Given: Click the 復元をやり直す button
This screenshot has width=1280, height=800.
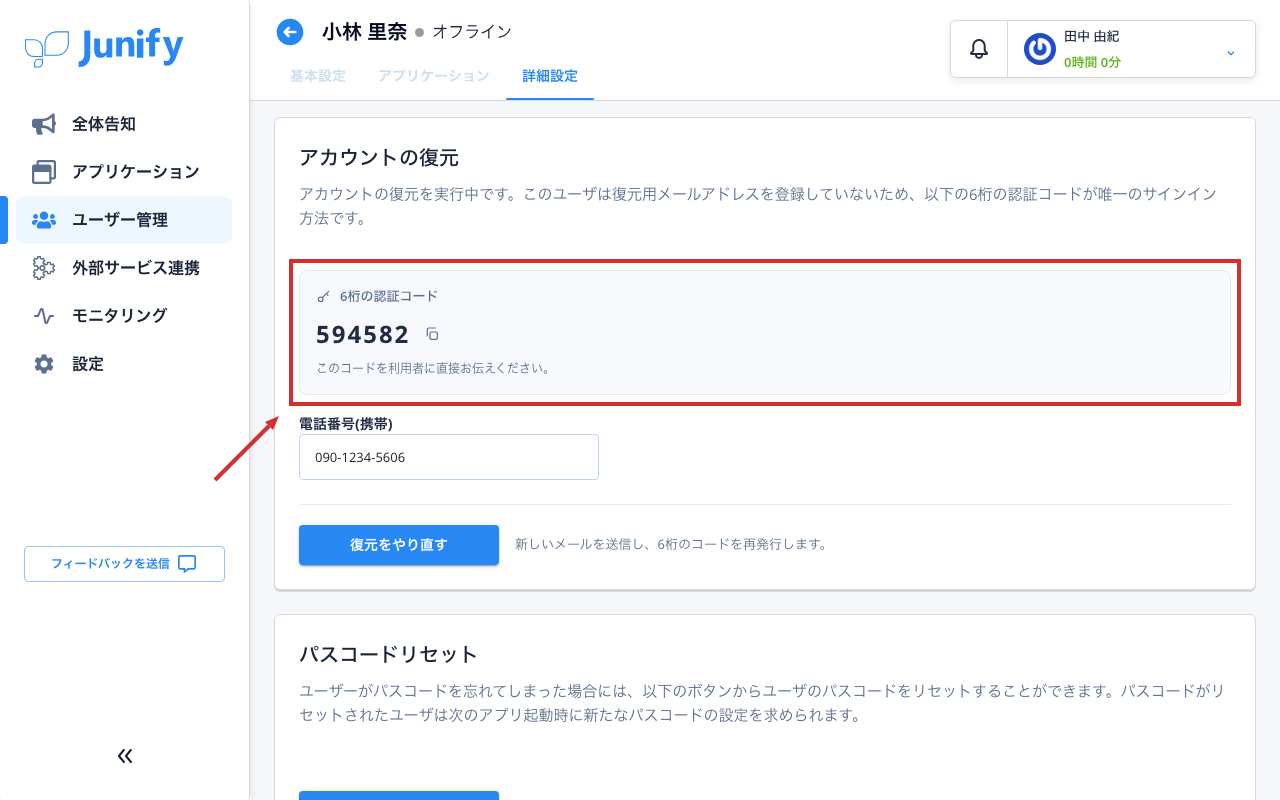Looking at the screenshot, I should [x=399, y=545].
